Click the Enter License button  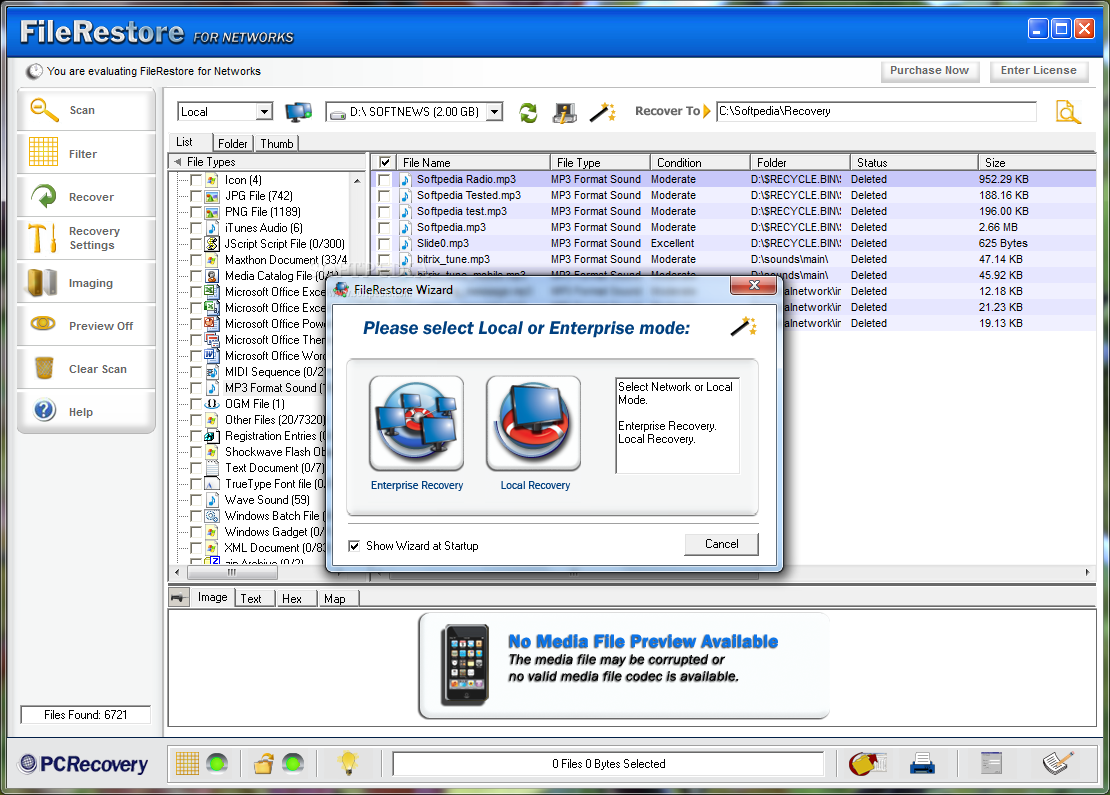pos(1039,71)
